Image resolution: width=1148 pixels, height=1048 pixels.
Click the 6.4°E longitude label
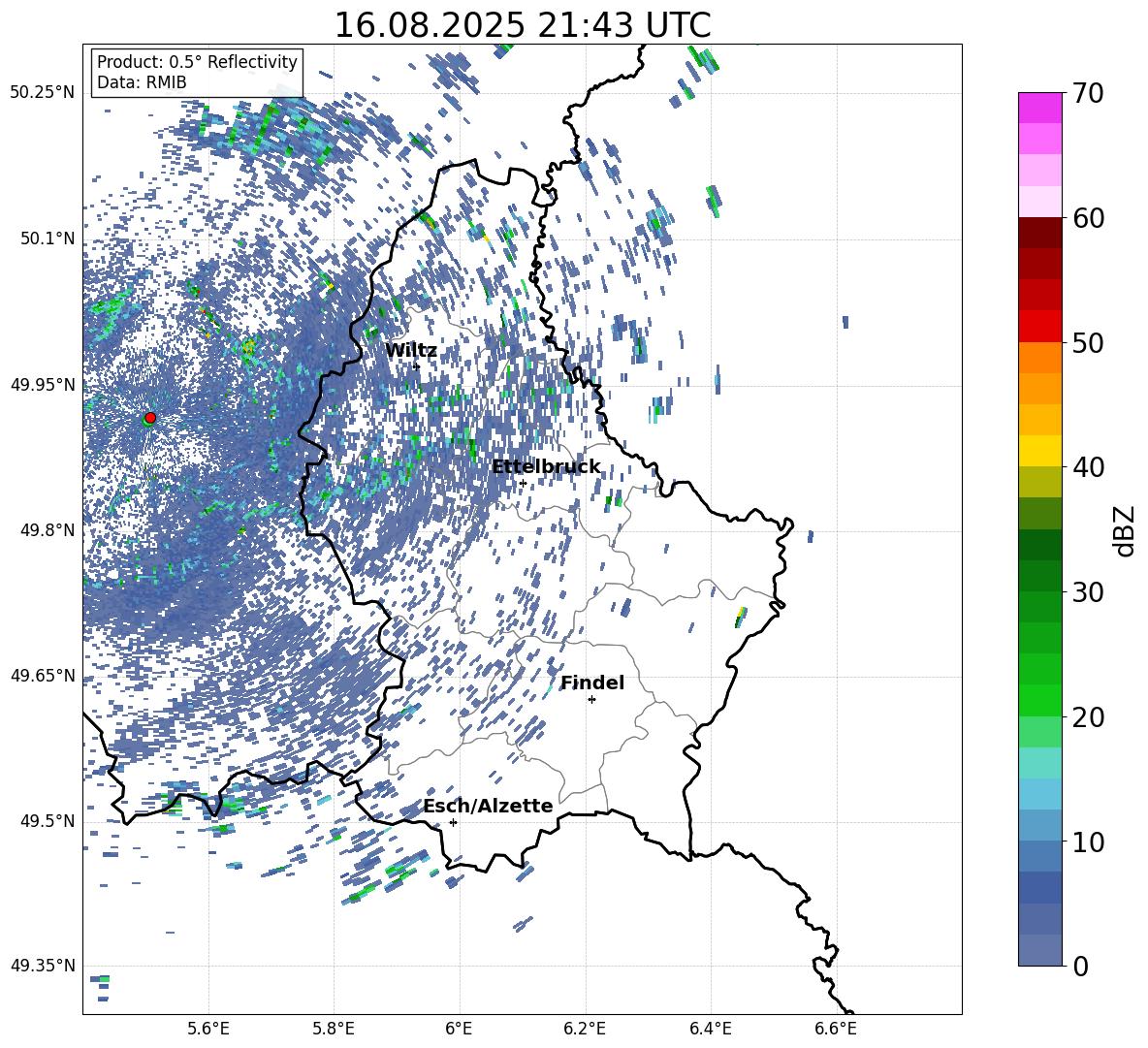(710, 1029)
